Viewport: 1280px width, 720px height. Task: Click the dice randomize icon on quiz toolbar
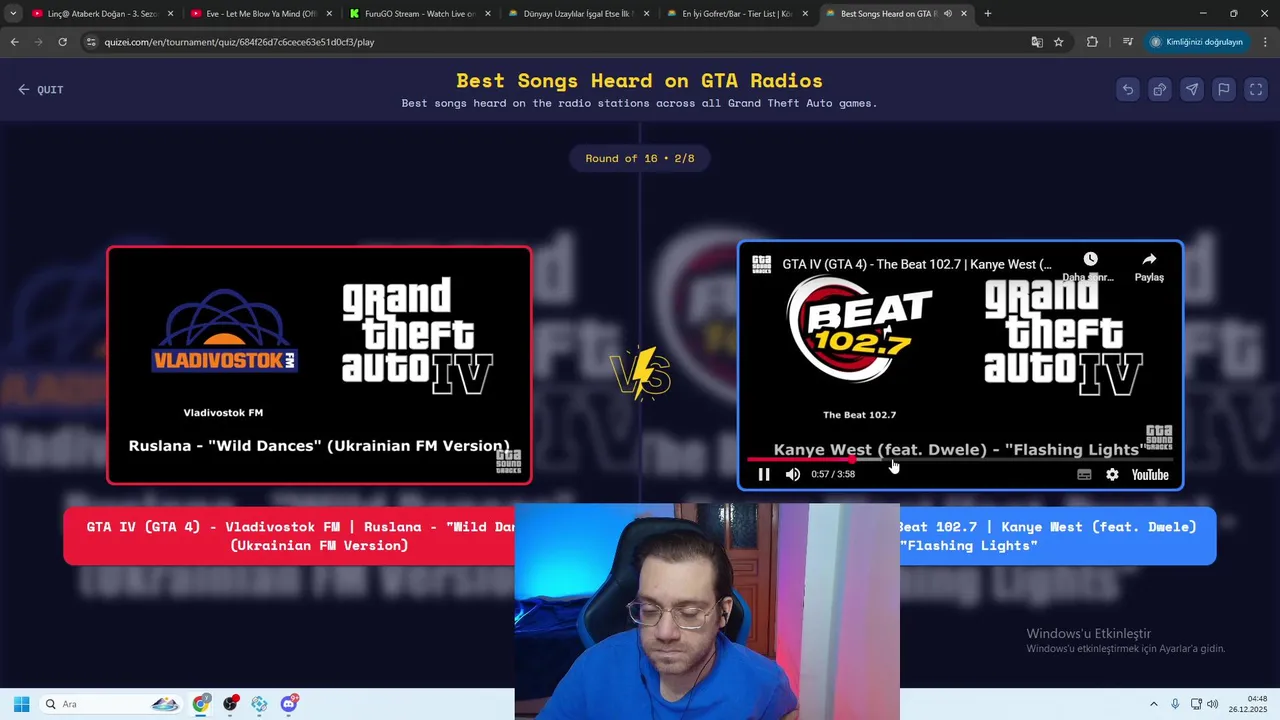pos(1160,89)
